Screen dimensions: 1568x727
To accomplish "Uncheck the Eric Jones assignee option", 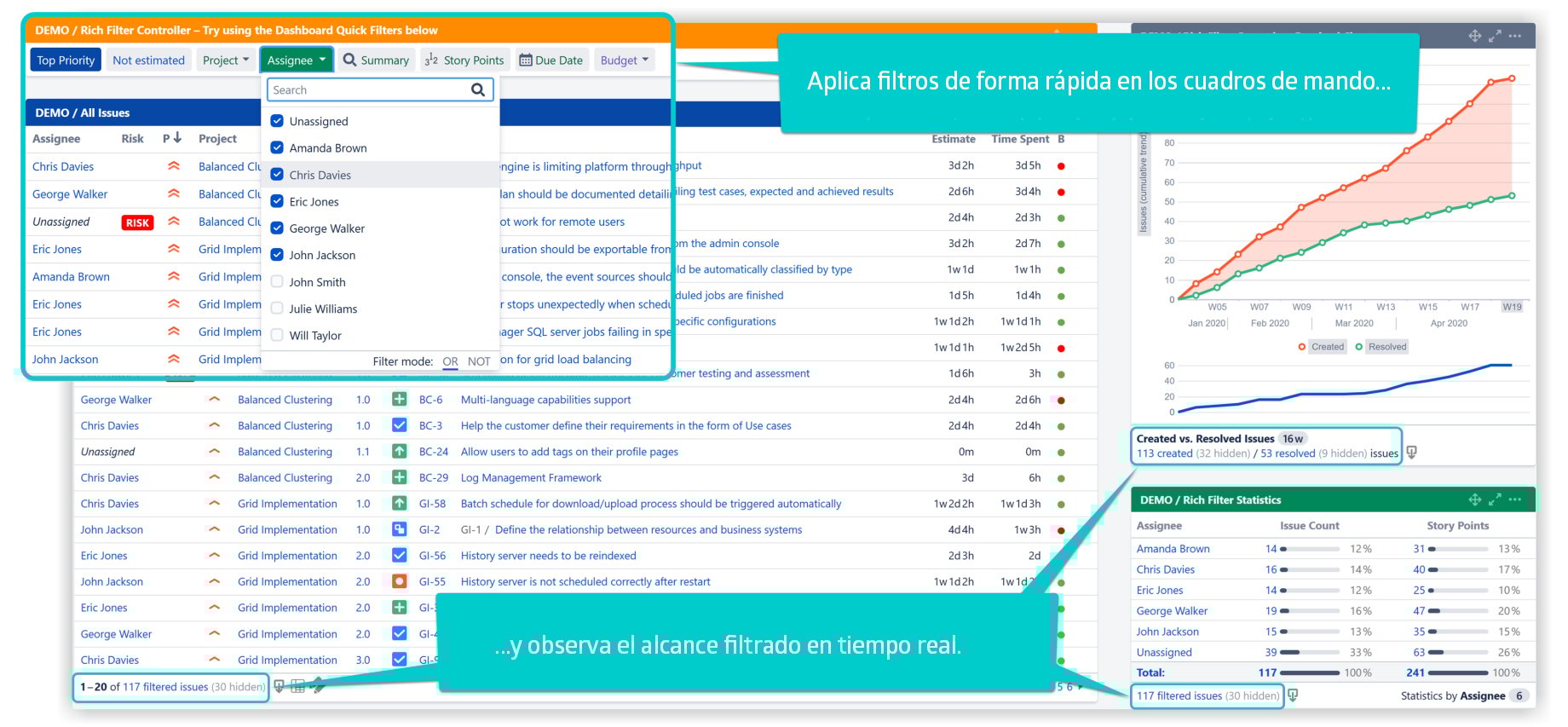I will (277, 201).
